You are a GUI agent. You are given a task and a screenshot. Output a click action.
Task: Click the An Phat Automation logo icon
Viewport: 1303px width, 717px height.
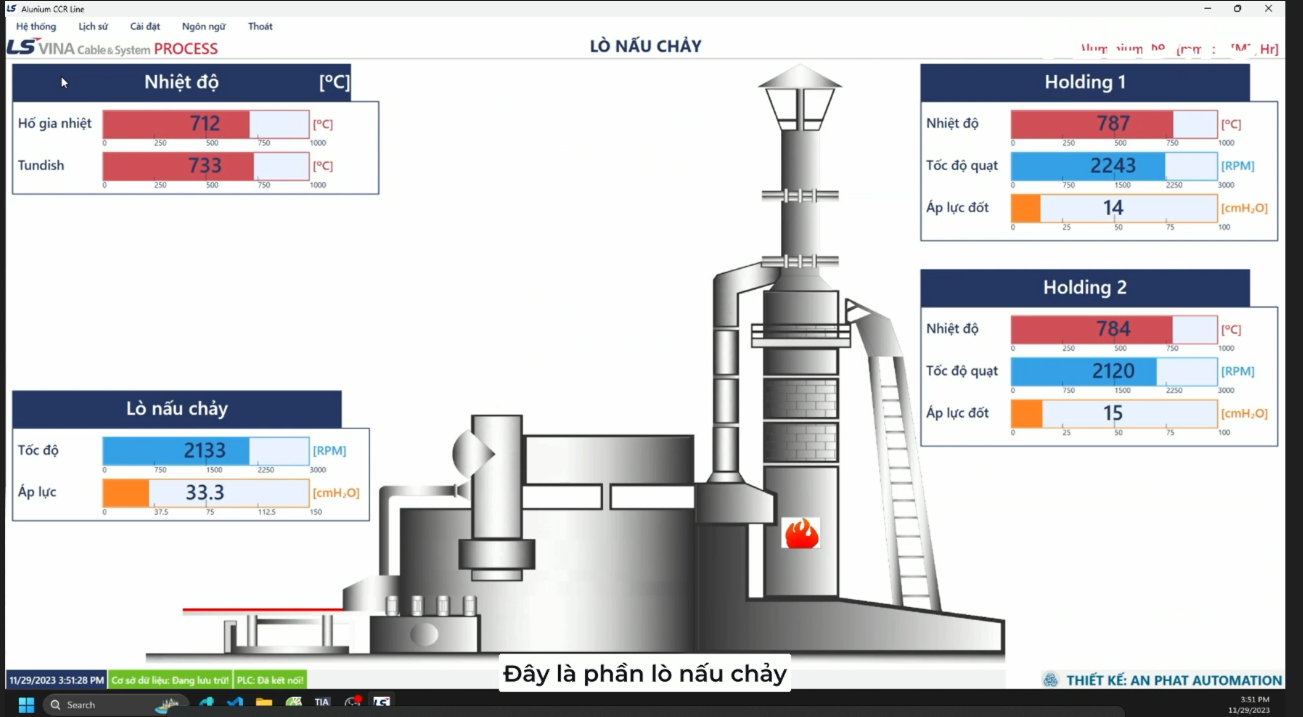(x=1050, y=680)
